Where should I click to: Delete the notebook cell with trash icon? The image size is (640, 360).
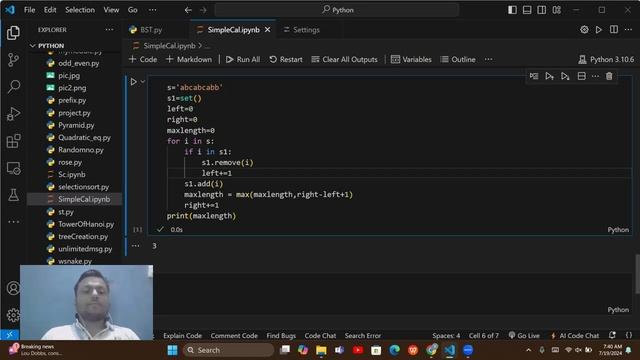click(609, 76)
